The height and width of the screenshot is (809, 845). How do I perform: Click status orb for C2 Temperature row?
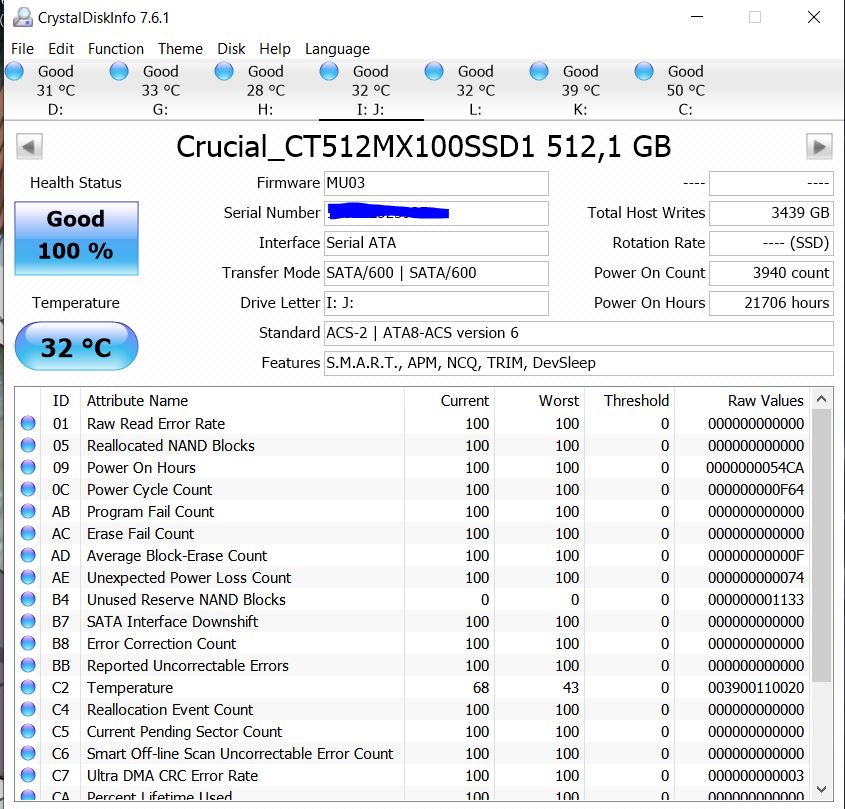(28, 688)
